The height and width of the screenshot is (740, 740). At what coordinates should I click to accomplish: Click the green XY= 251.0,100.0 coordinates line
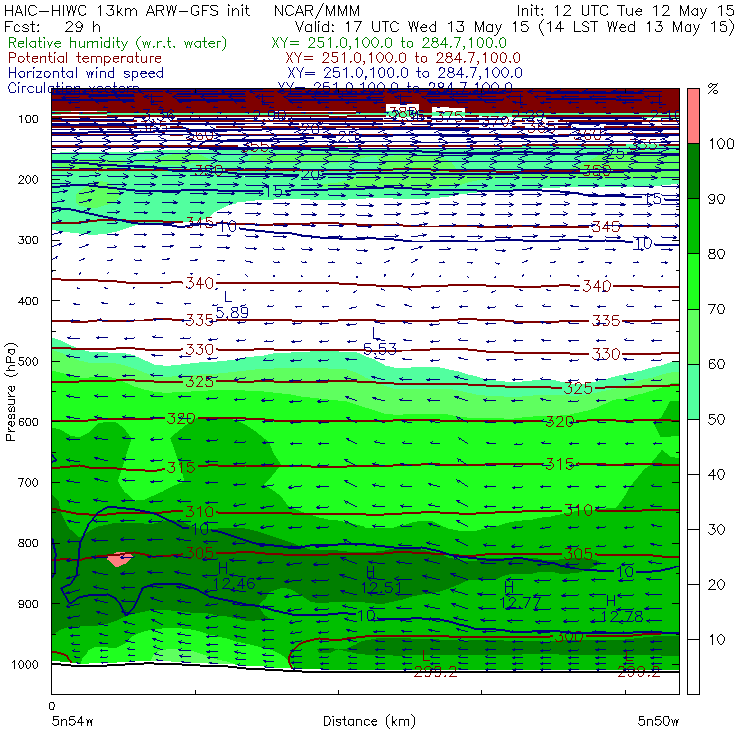[x=389, y=43]
